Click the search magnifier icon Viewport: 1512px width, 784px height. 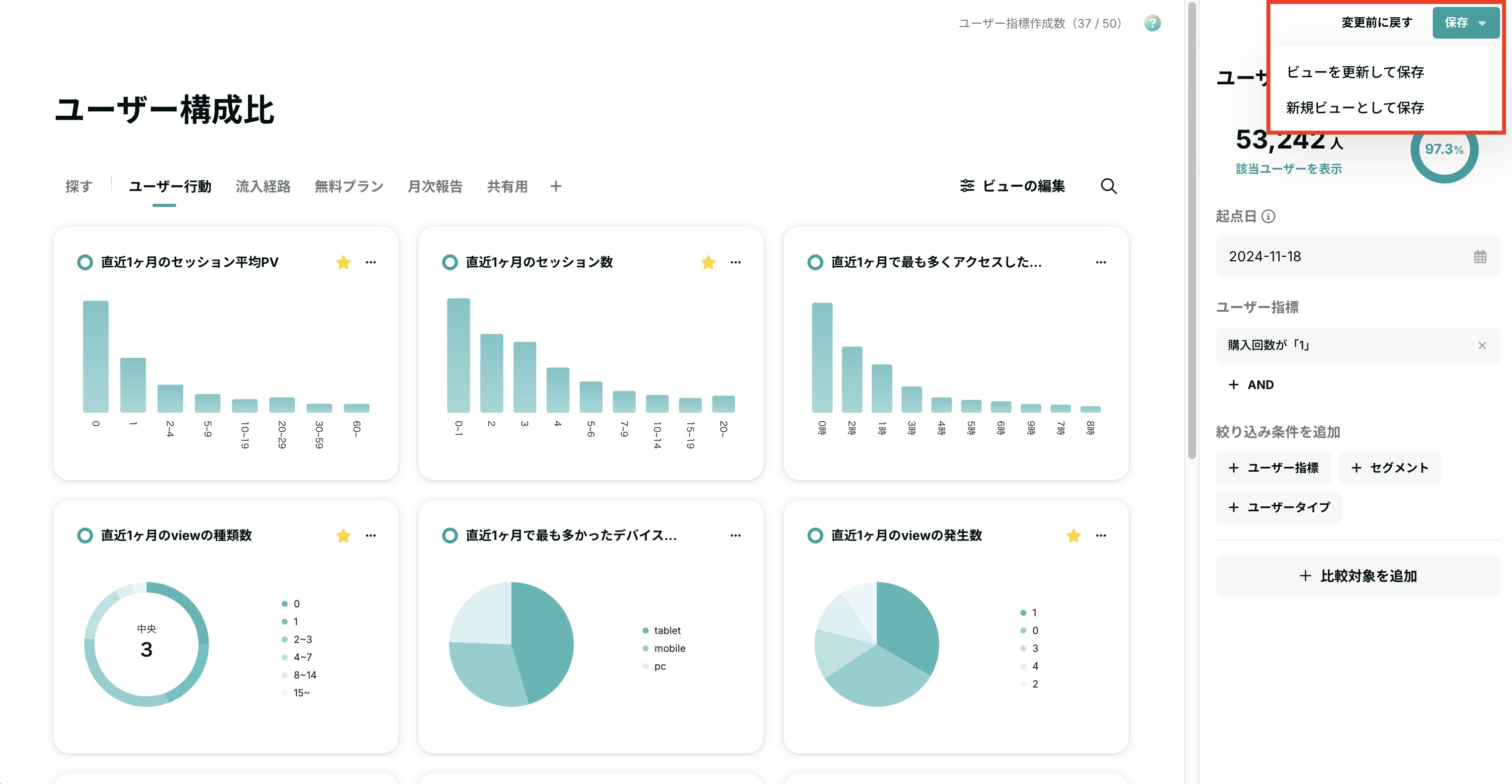[x=1108, y=186]
